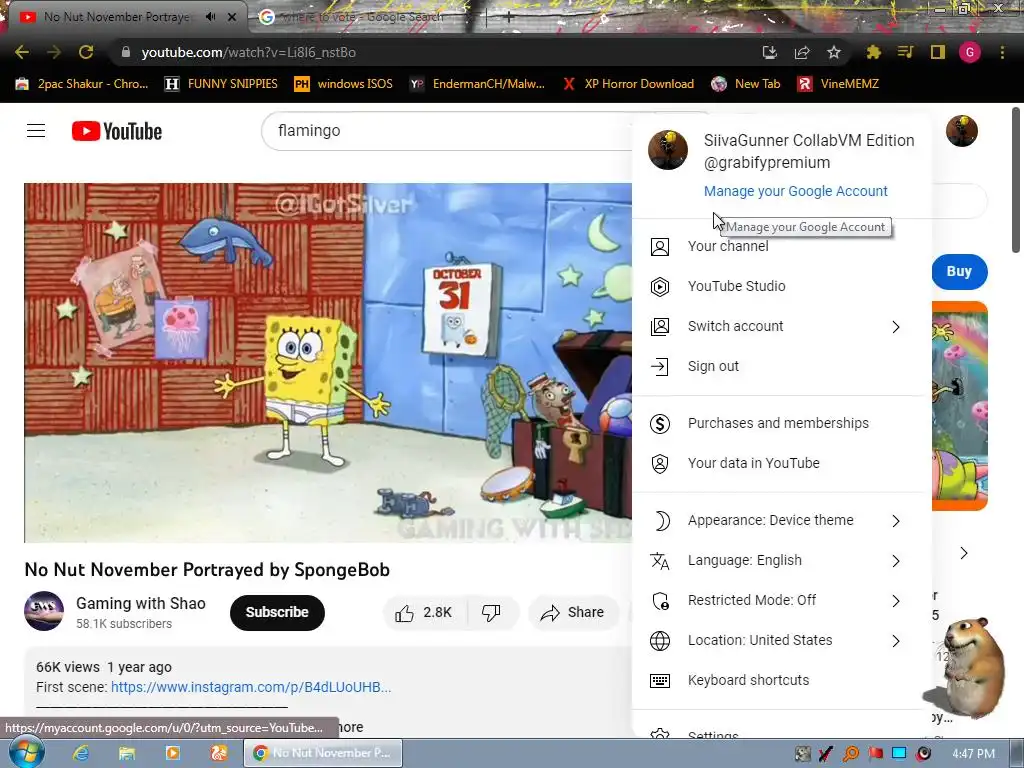Image resolution: width=1024 pixels, height=768 pixels.
Task: Open the YouTube hamburger guide menu
Action: click(36, 131)
